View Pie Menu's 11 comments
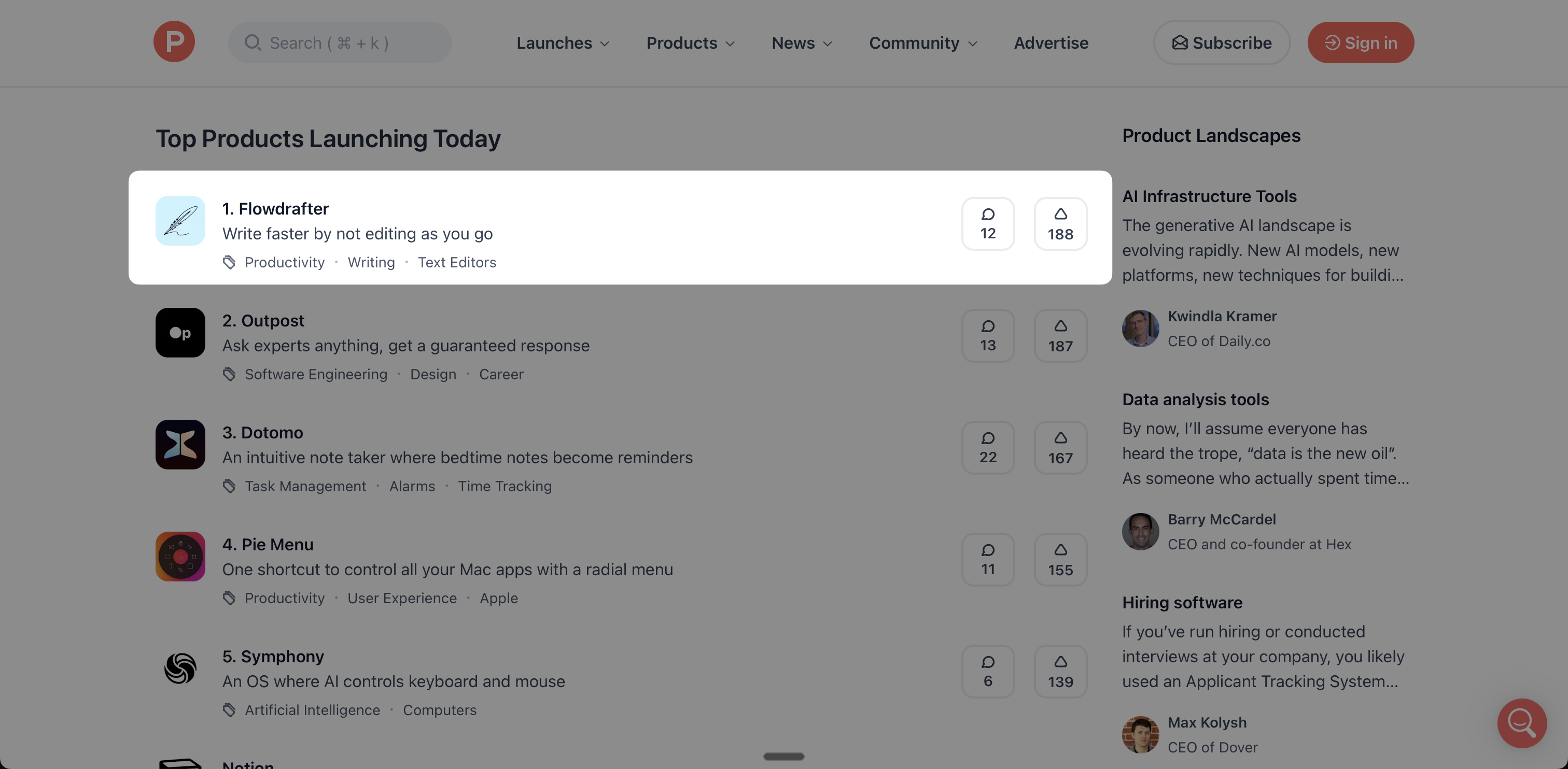Viewport: 1568px width, 769px height. point(988,560)
